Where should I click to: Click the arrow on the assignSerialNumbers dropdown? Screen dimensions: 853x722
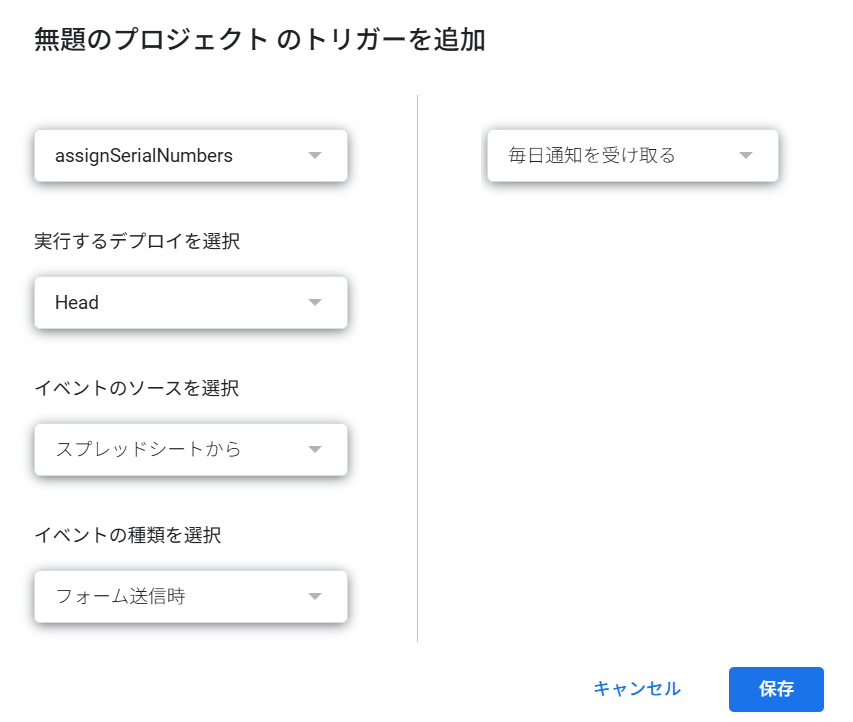pos(315,156)
